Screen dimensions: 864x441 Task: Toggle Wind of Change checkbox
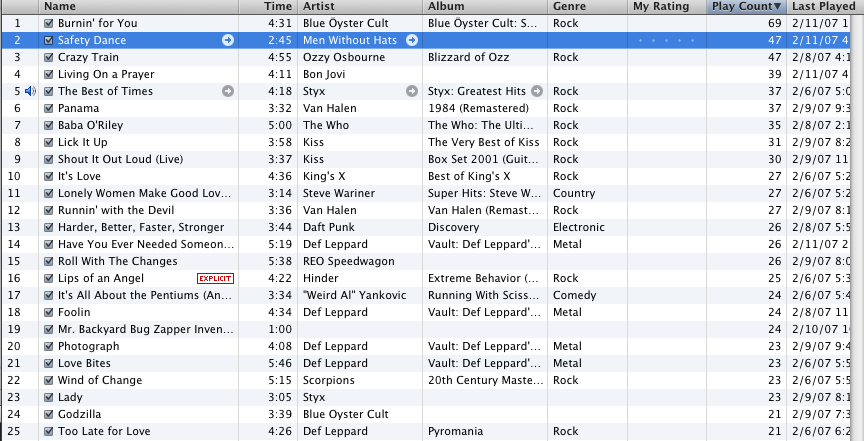48,380
